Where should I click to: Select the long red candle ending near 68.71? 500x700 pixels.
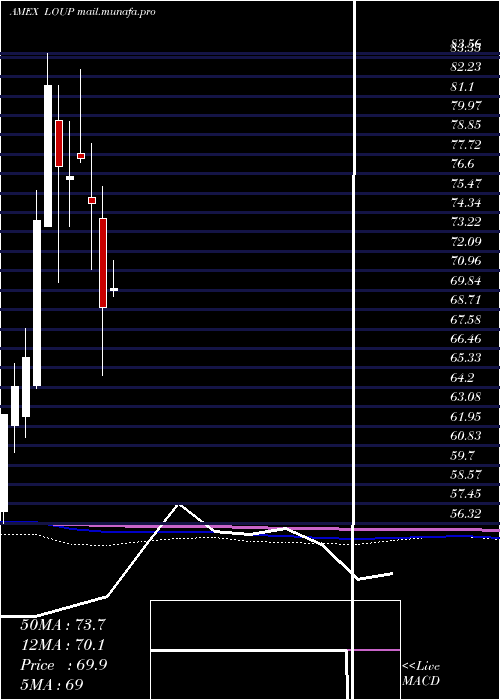103,263
